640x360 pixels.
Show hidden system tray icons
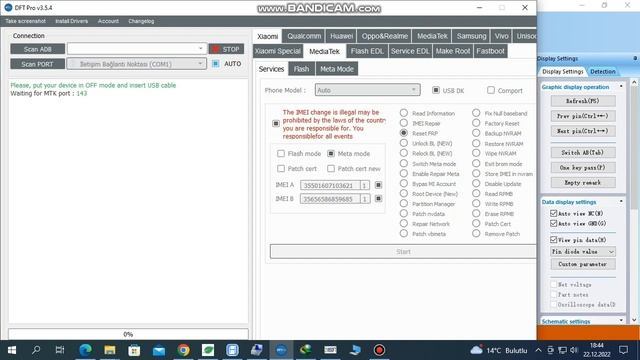(x=538, y=350)
